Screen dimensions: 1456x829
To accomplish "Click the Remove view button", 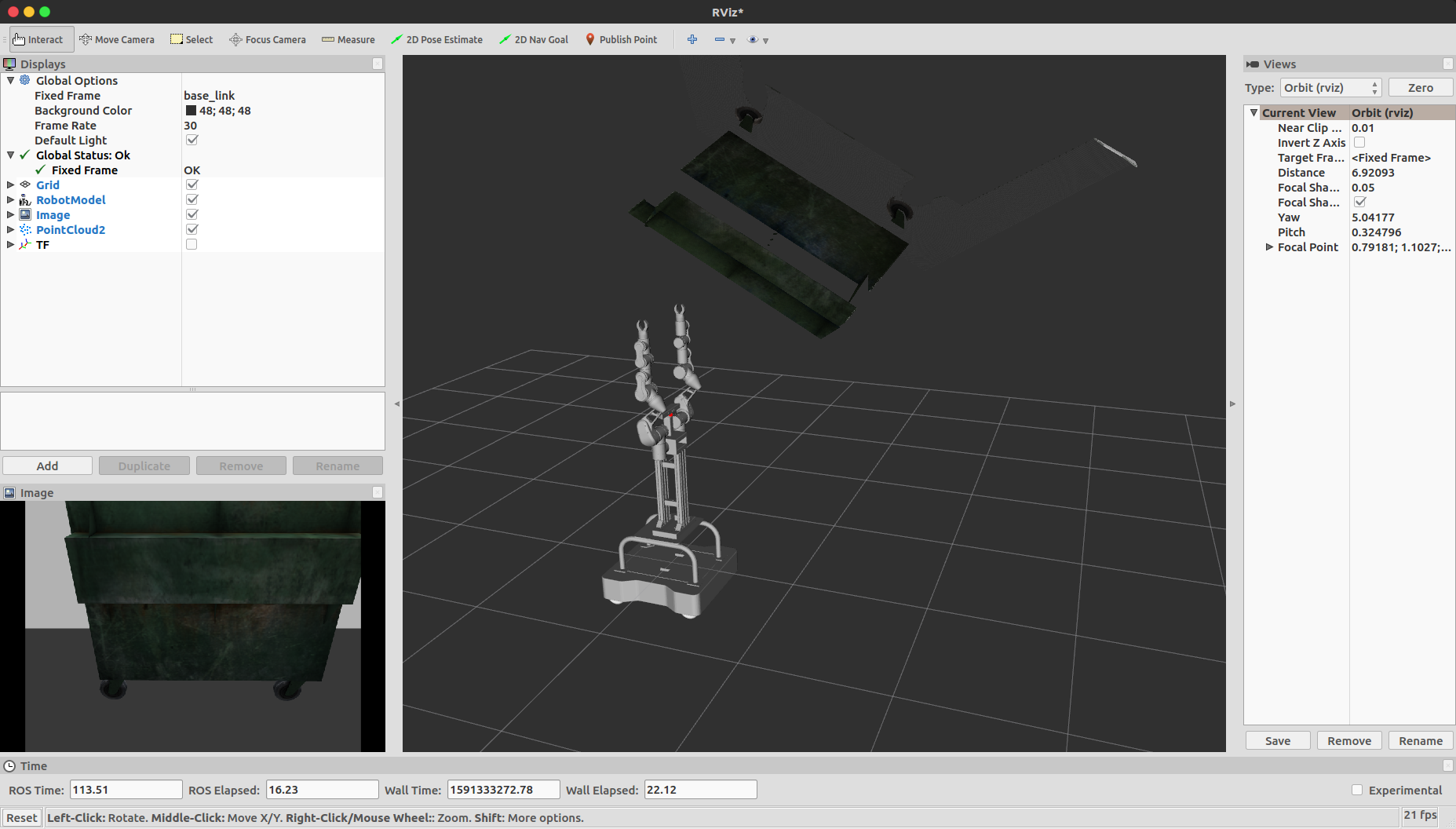I will pyautogui.click(x=1349, y=740).
